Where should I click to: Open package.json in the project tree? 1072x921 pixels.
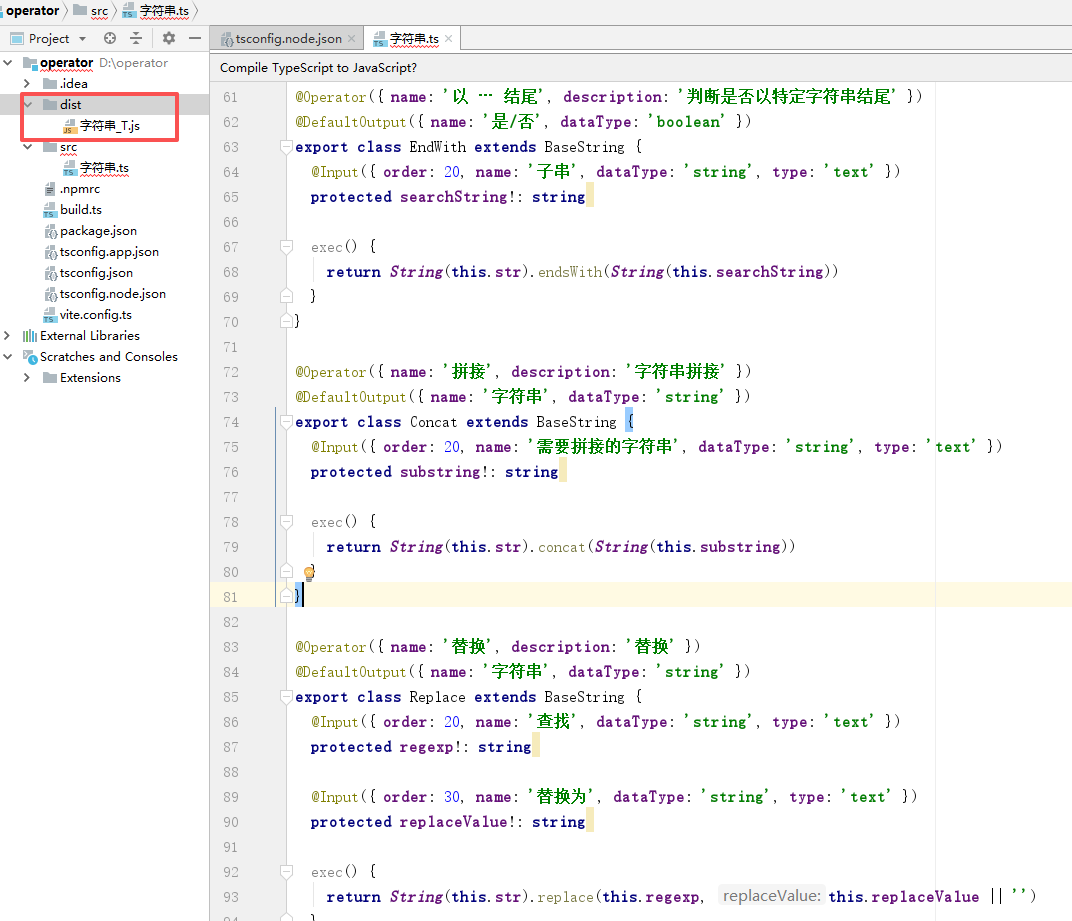(x=98, y=231)
